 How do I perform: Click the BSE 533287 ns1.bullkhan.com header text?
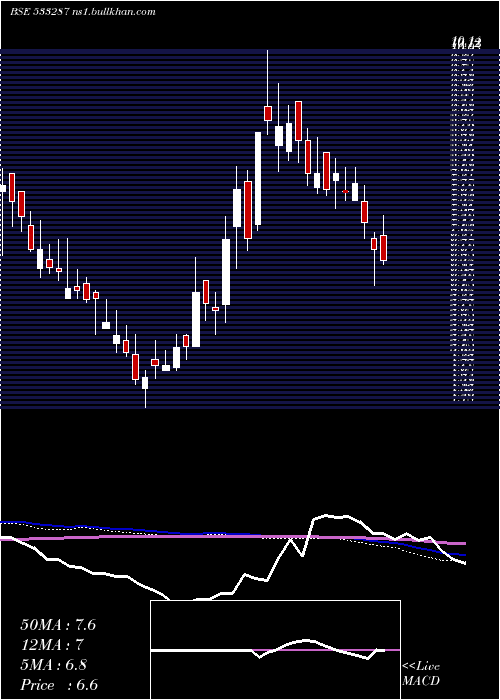(83, 12)
